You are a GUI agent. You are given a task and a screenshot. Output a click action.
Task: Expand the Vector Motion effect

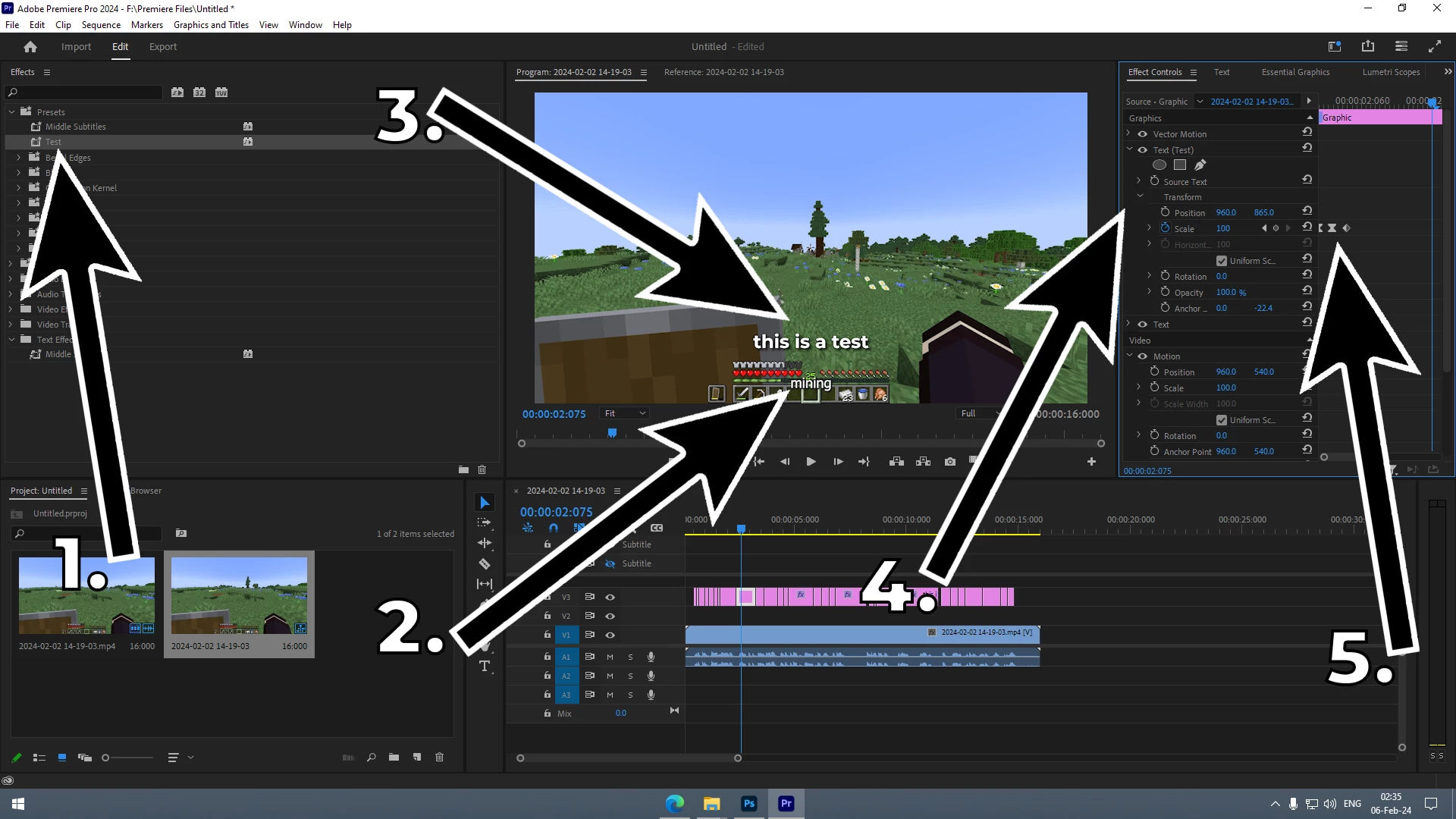coord(1128,133)
